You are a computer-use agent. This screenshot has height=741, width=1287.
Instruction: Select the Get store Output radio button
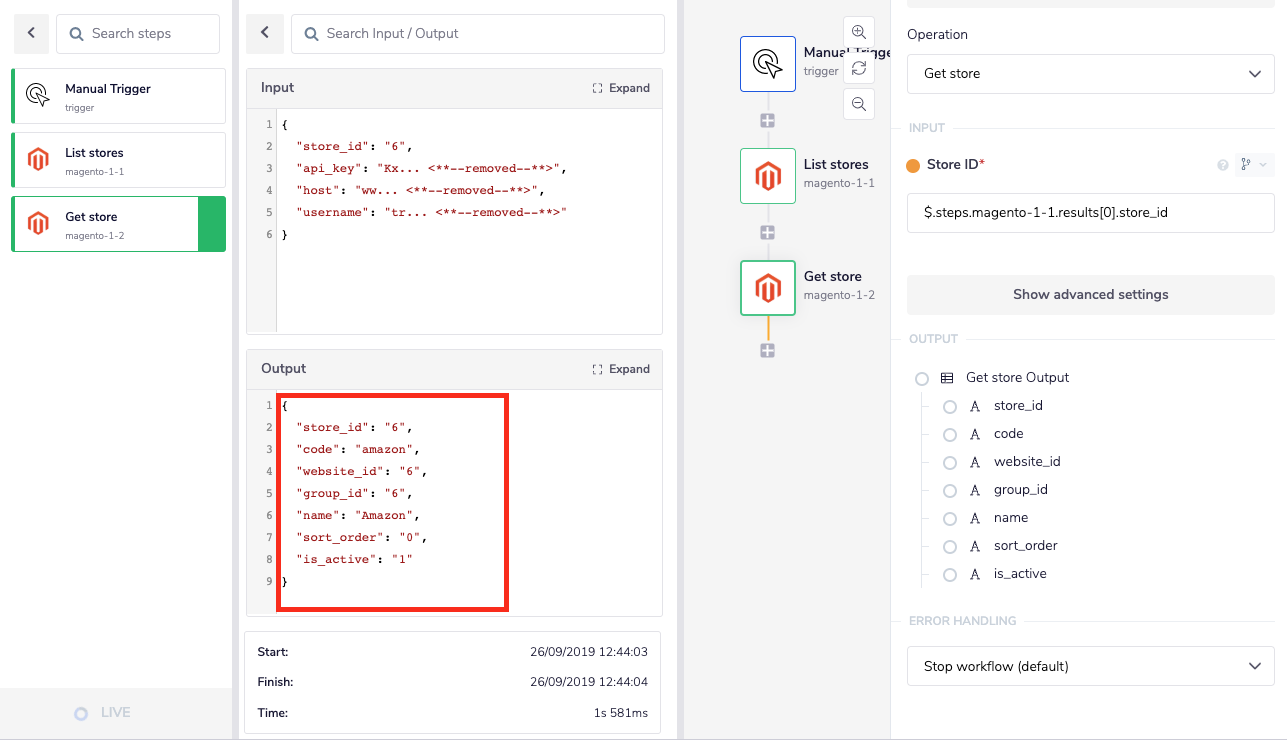point(920,378)
